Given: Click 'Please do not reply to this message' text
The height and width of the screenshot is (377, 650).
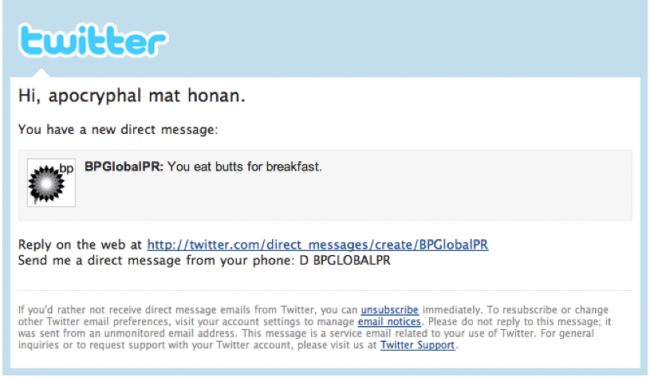Looking at the screenshot, I should pyautogui.click(x=514, y=321).
